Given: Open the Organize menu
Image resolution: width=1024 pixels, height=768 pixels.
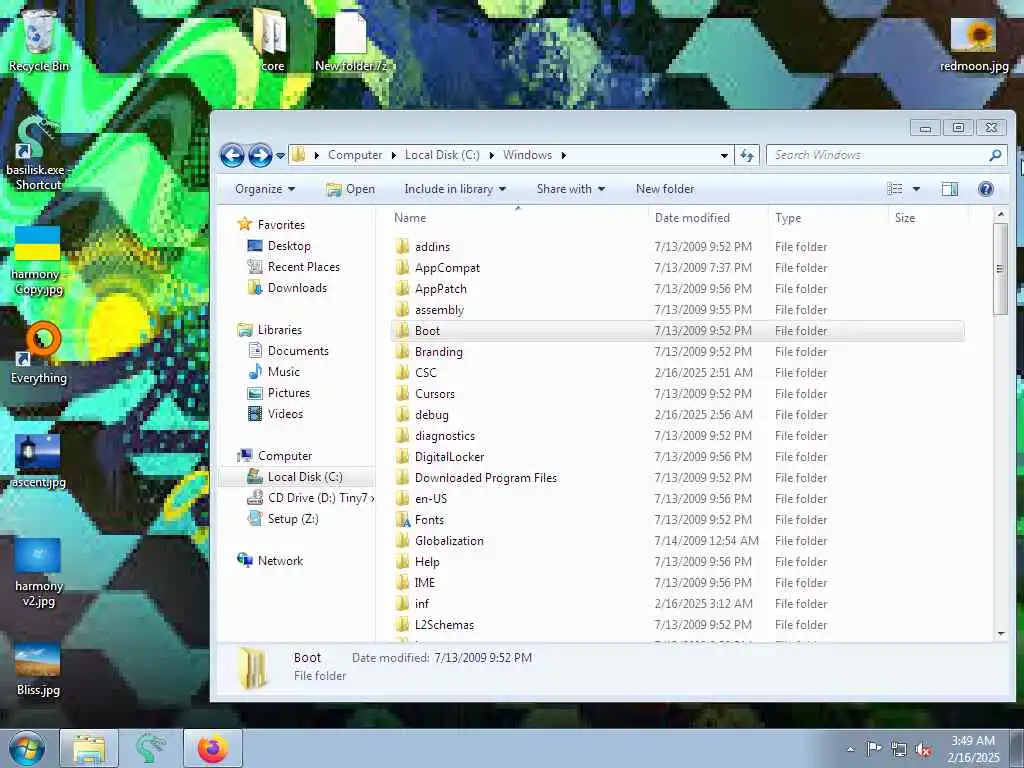Looking at the screenshot, I should coord(265,189).
